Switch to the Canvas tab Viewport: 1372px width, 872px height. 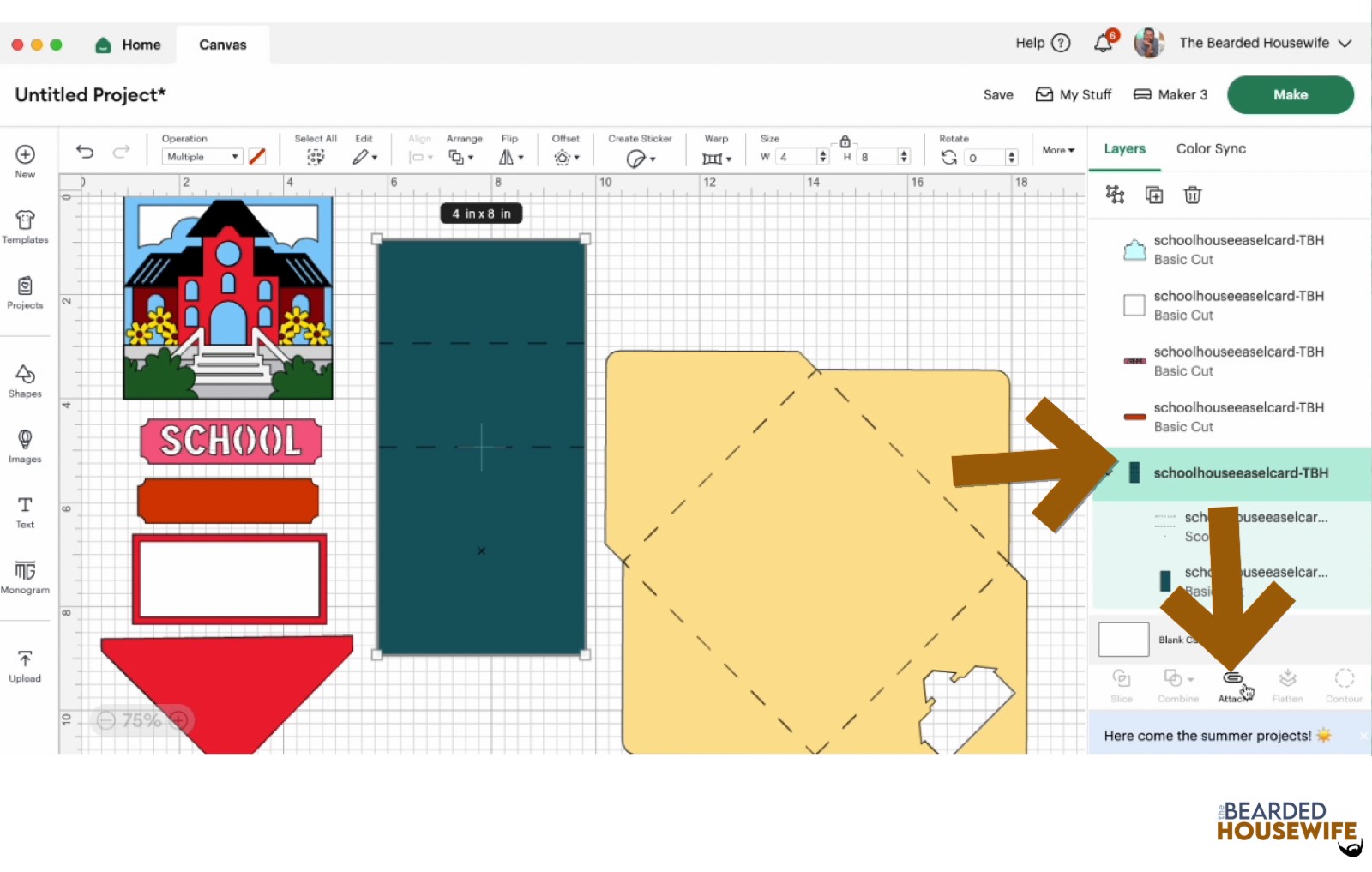[223, 45]
